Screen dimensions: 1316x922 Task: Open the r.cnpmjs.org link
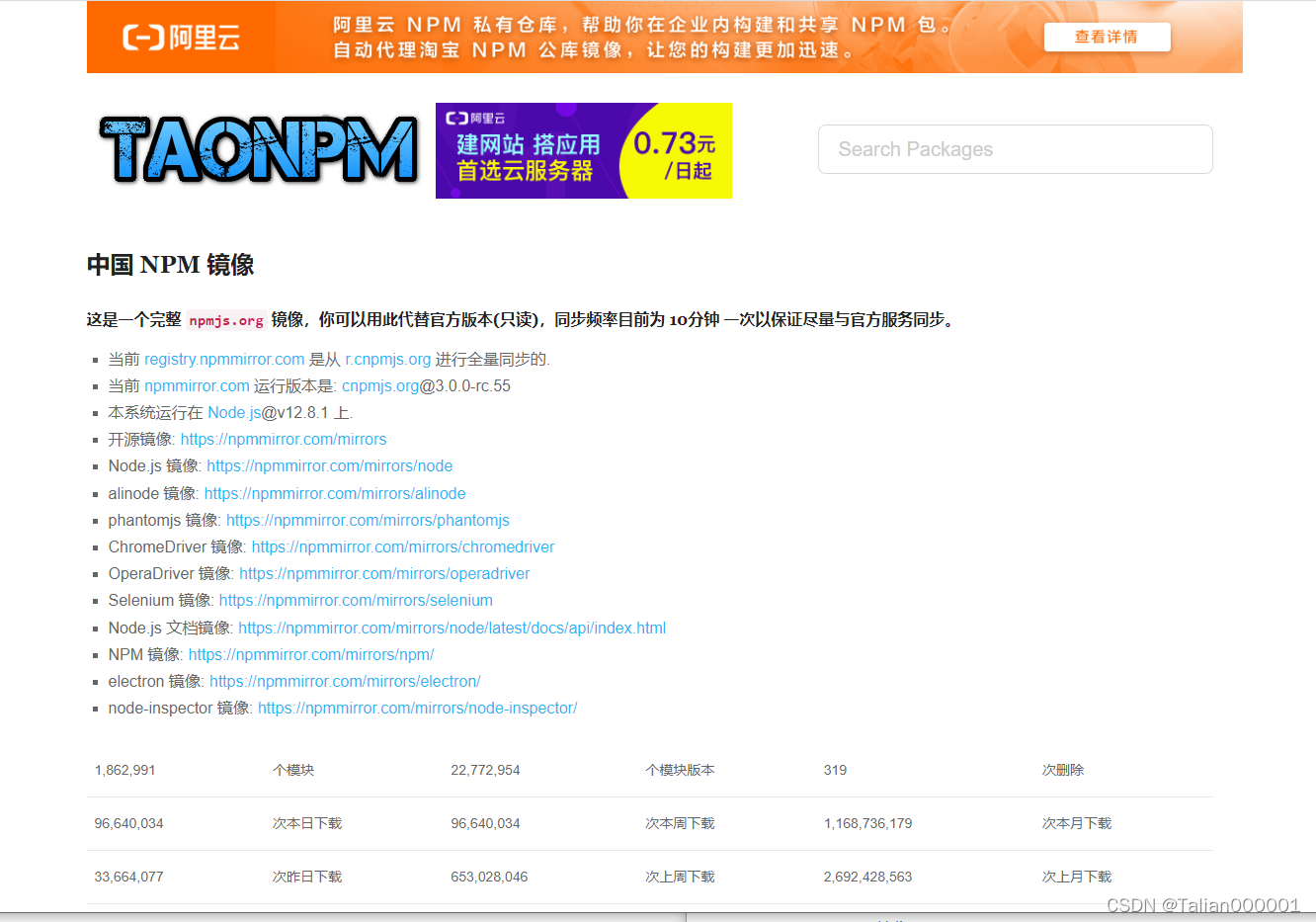pyautogui.click(x=387, y=359)
